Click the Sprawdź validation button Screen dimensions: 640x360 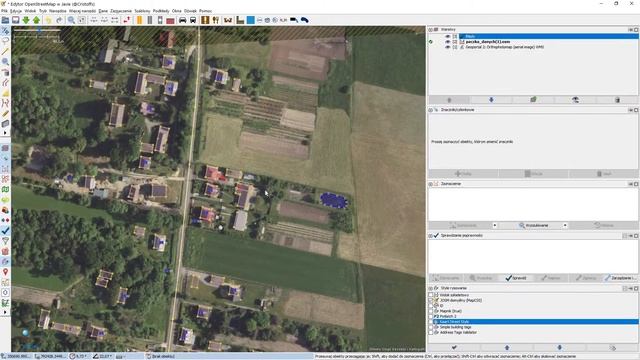[516, 278]
